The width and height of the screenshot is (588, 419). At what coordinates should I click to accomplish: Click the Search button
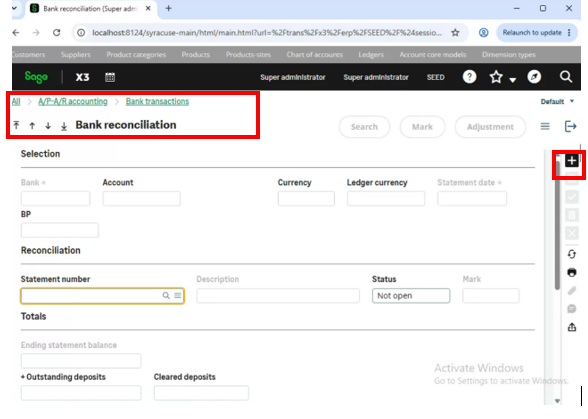364,127
